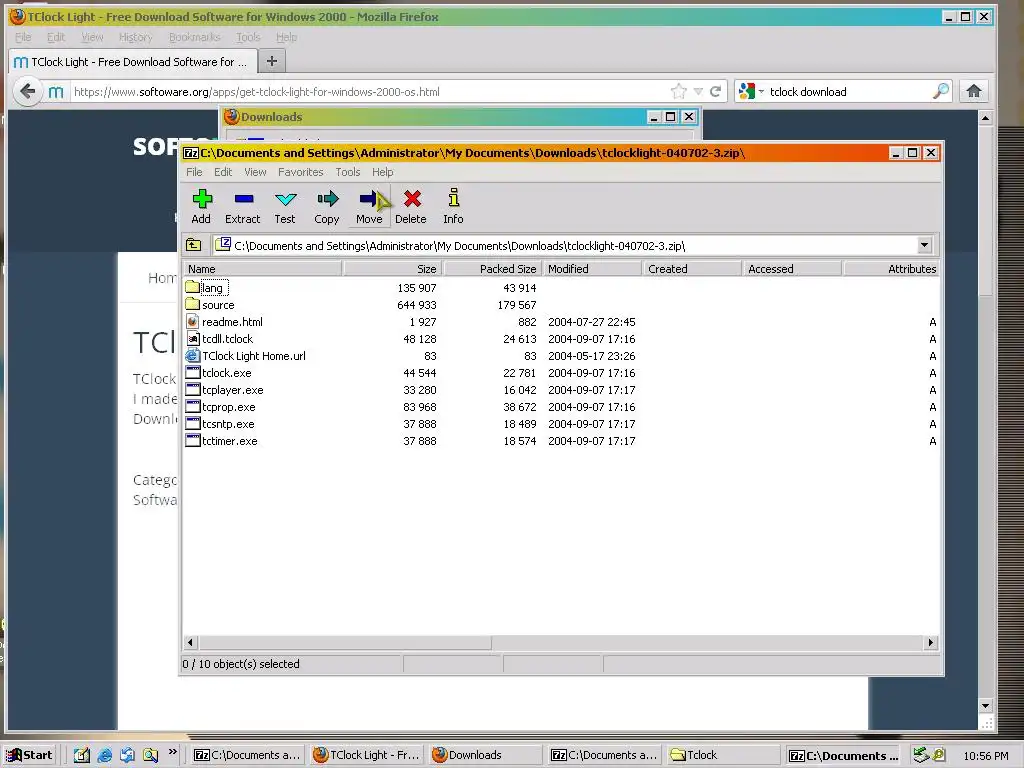This screenshot has width=1024, height=768.
Task: Sort by the Modified column header
Action: (592, 268)
